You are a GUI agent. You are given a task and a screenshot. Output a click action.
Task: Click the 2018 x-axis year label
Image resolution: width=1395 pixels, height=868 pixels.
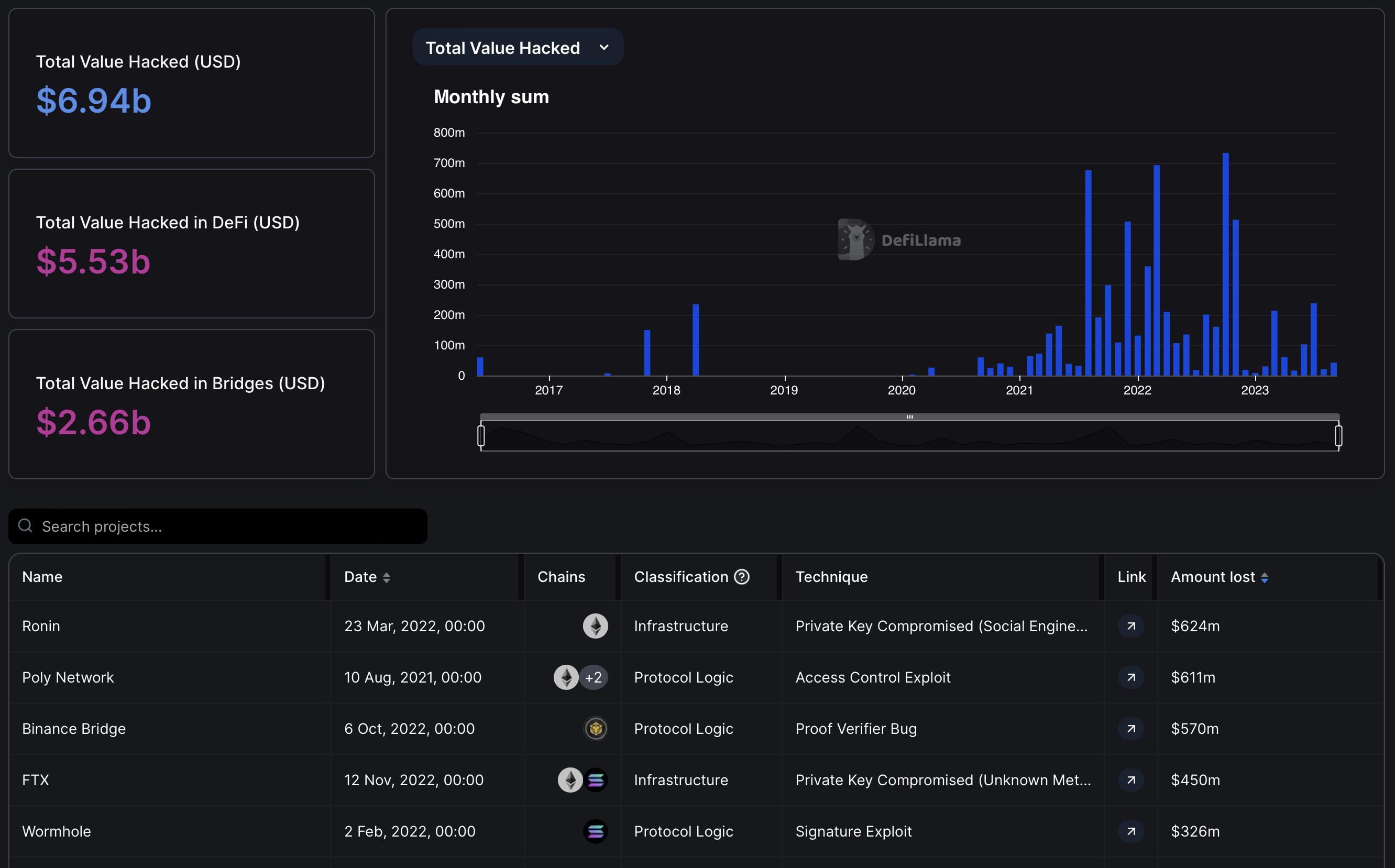666,390
